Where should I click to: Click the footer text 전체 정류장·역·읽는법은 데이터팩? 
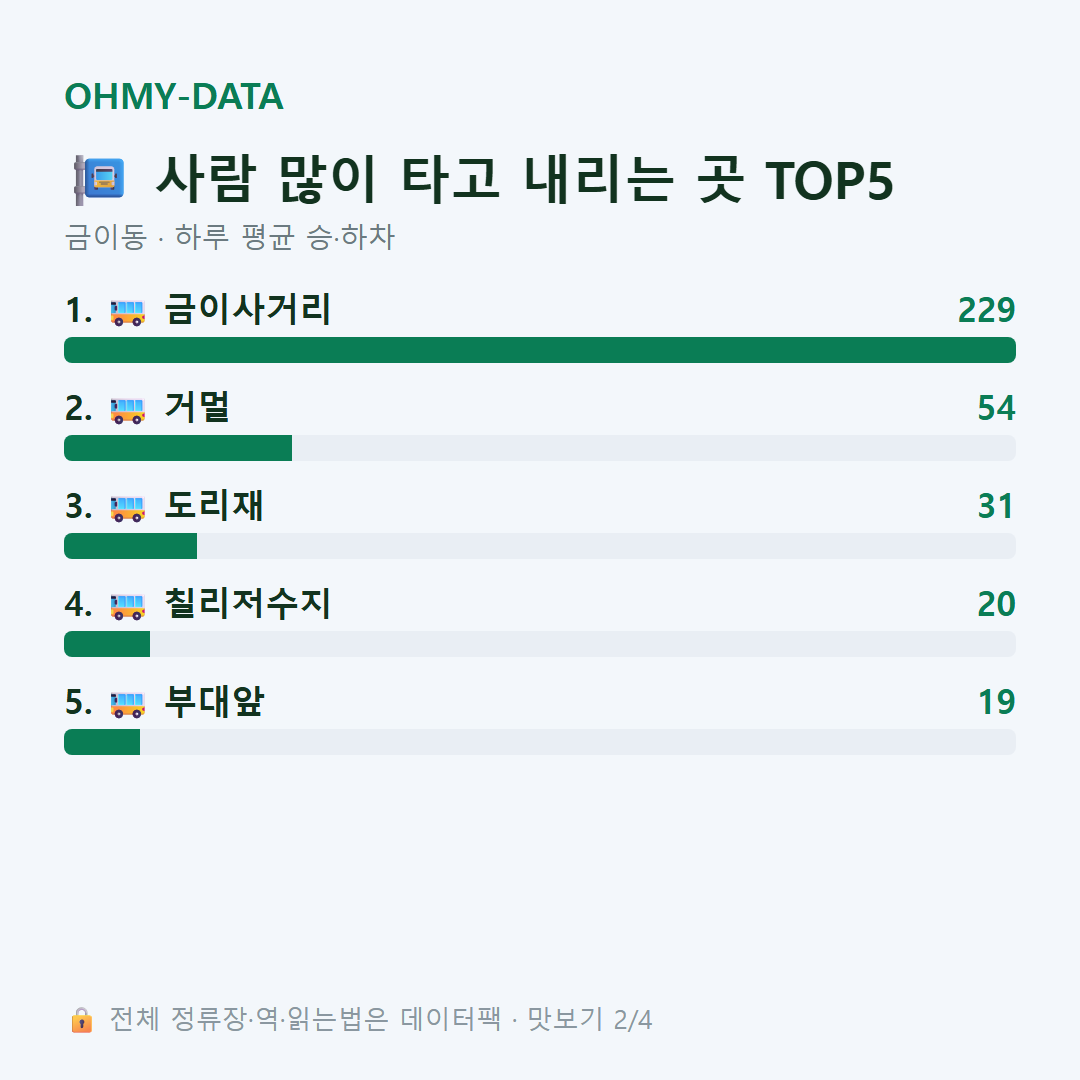(305, 1019)
